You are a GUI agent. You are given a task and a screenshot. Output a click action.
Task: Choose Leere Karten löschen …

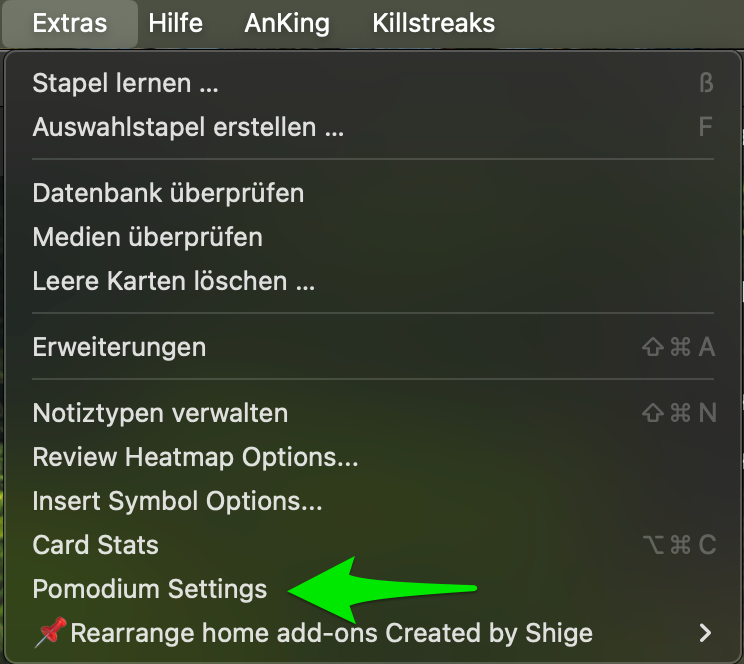174,281
